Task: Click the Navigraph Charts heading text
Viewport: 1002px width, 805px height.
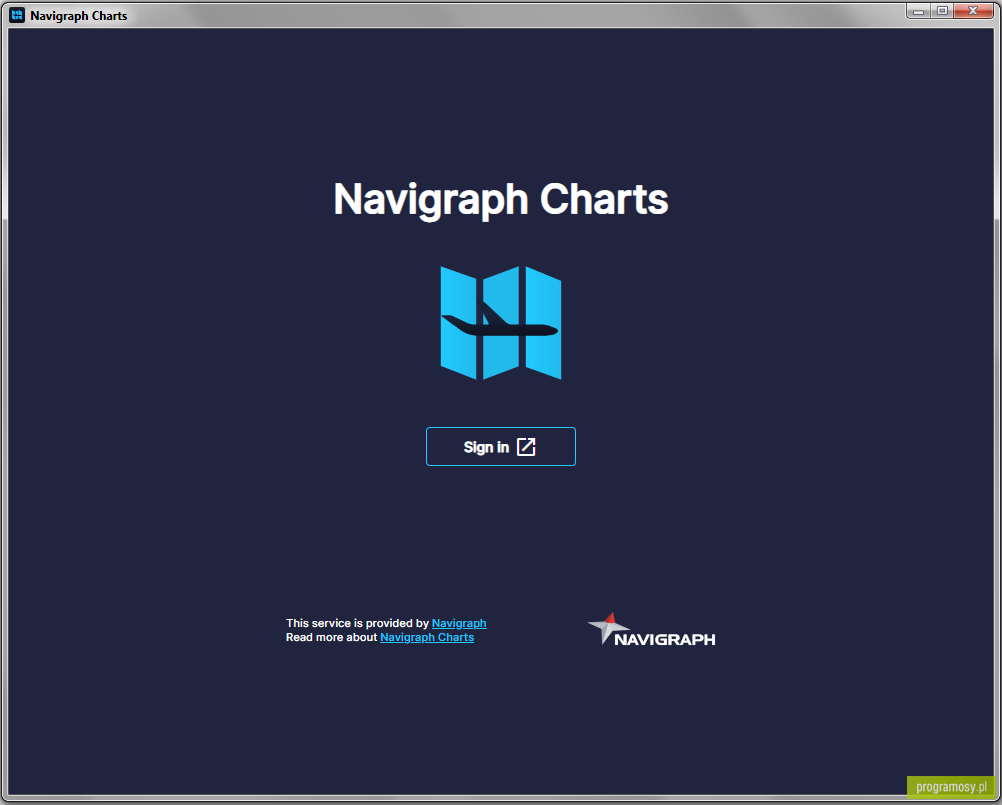Action: 501,199
